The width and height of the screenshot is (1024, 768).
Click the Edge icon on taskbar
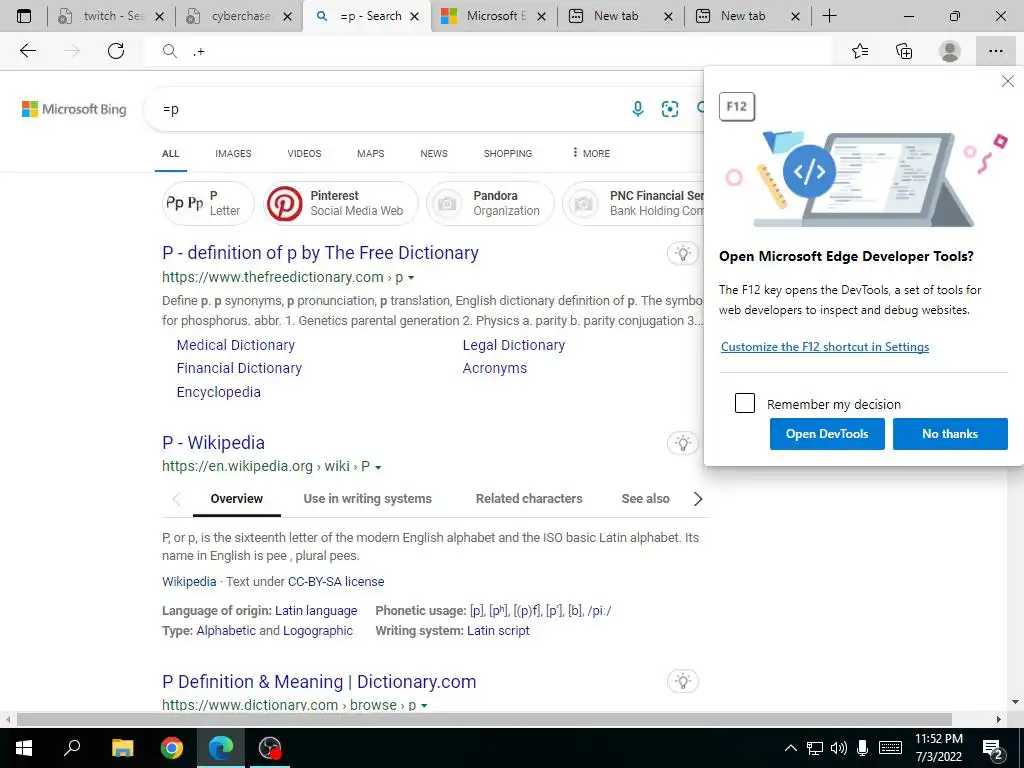(x=221, y=748)
